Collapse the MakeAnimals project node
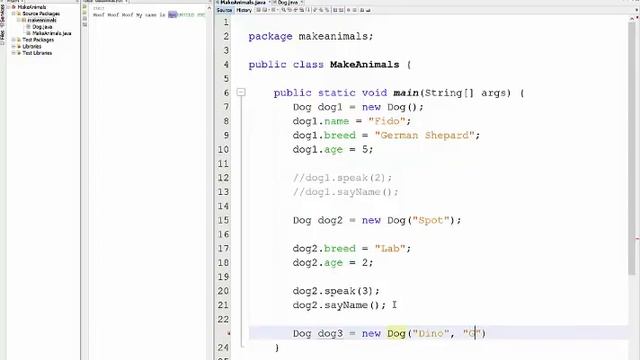Viewport: 640px width, 360px height. coord(9,7)
